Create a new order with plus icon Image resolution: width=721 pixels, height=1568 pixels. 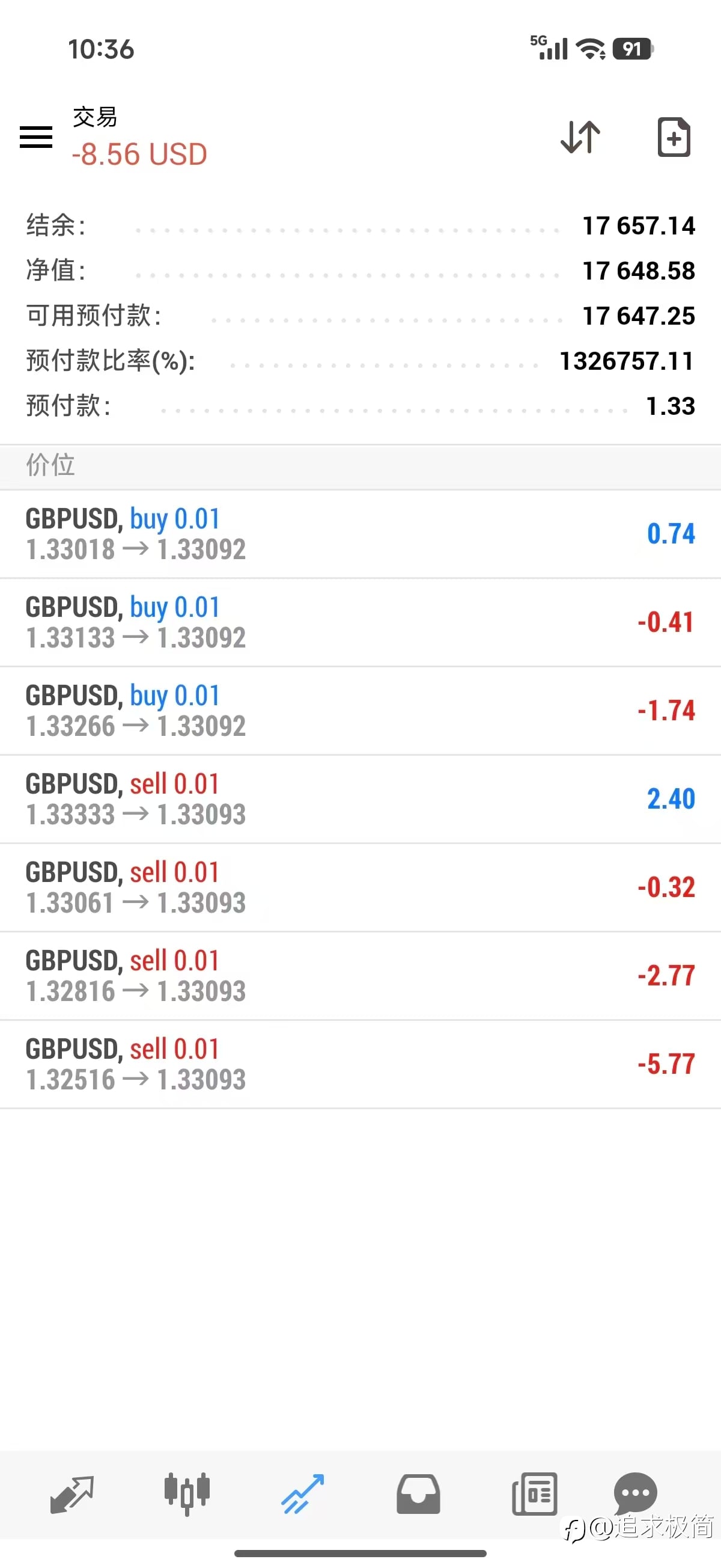pos(674,137)
